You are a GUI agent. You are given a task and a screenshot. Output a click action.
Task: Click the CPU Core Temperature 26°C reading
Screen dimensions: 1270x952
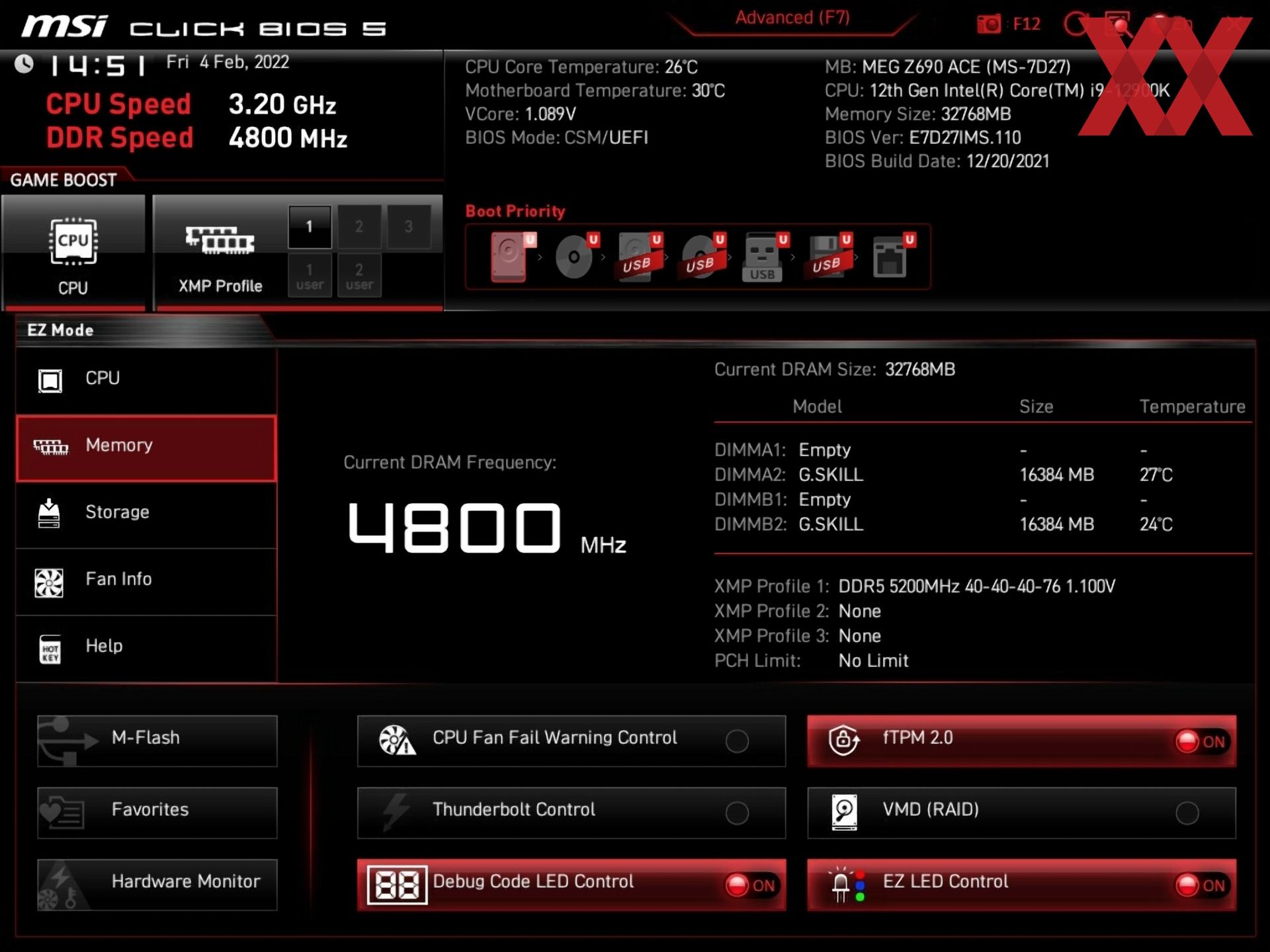click(581, 67)
